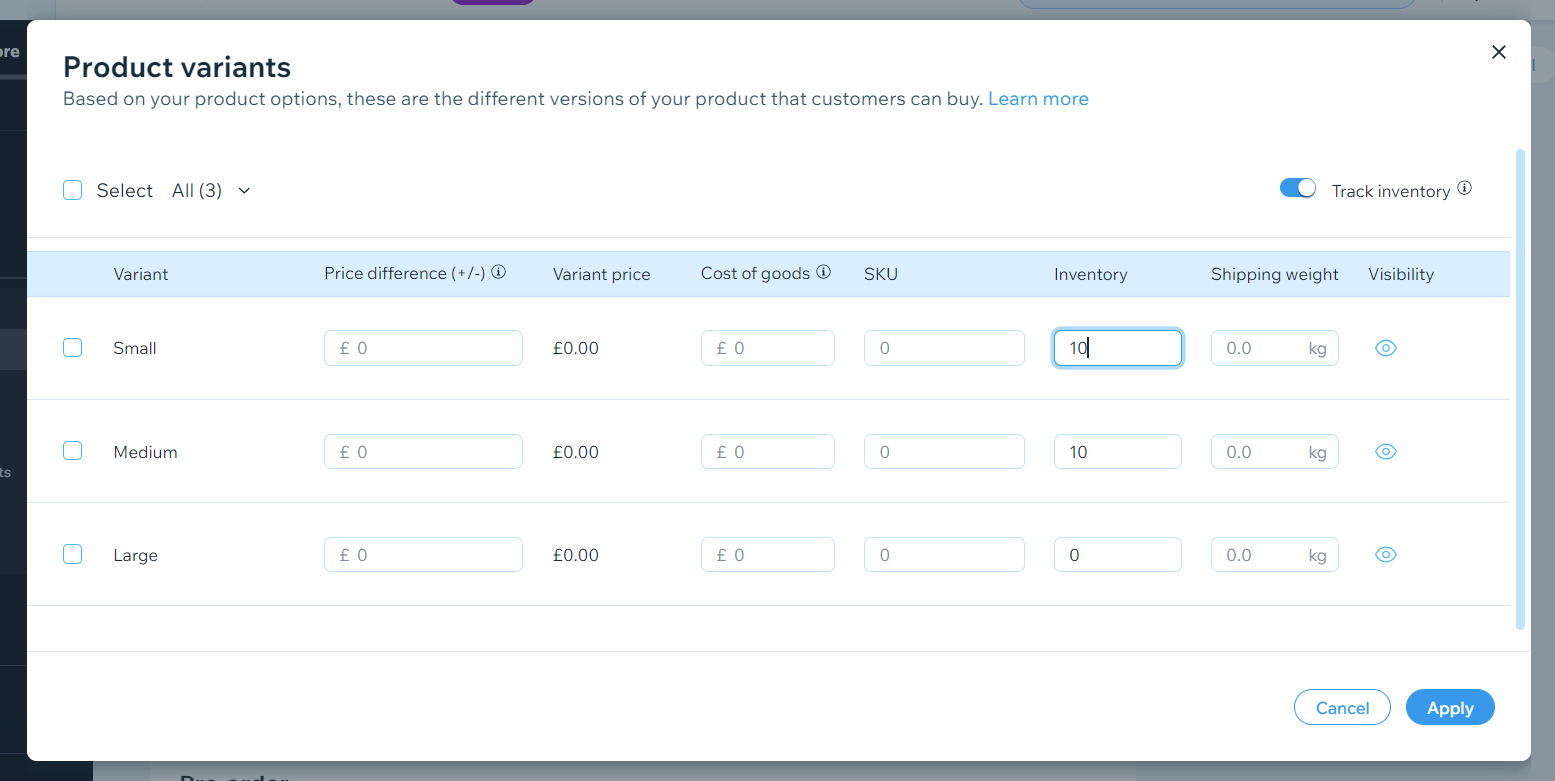Select the Medium variant's row checkbox

pyautogui.click(x=72, y=450)
